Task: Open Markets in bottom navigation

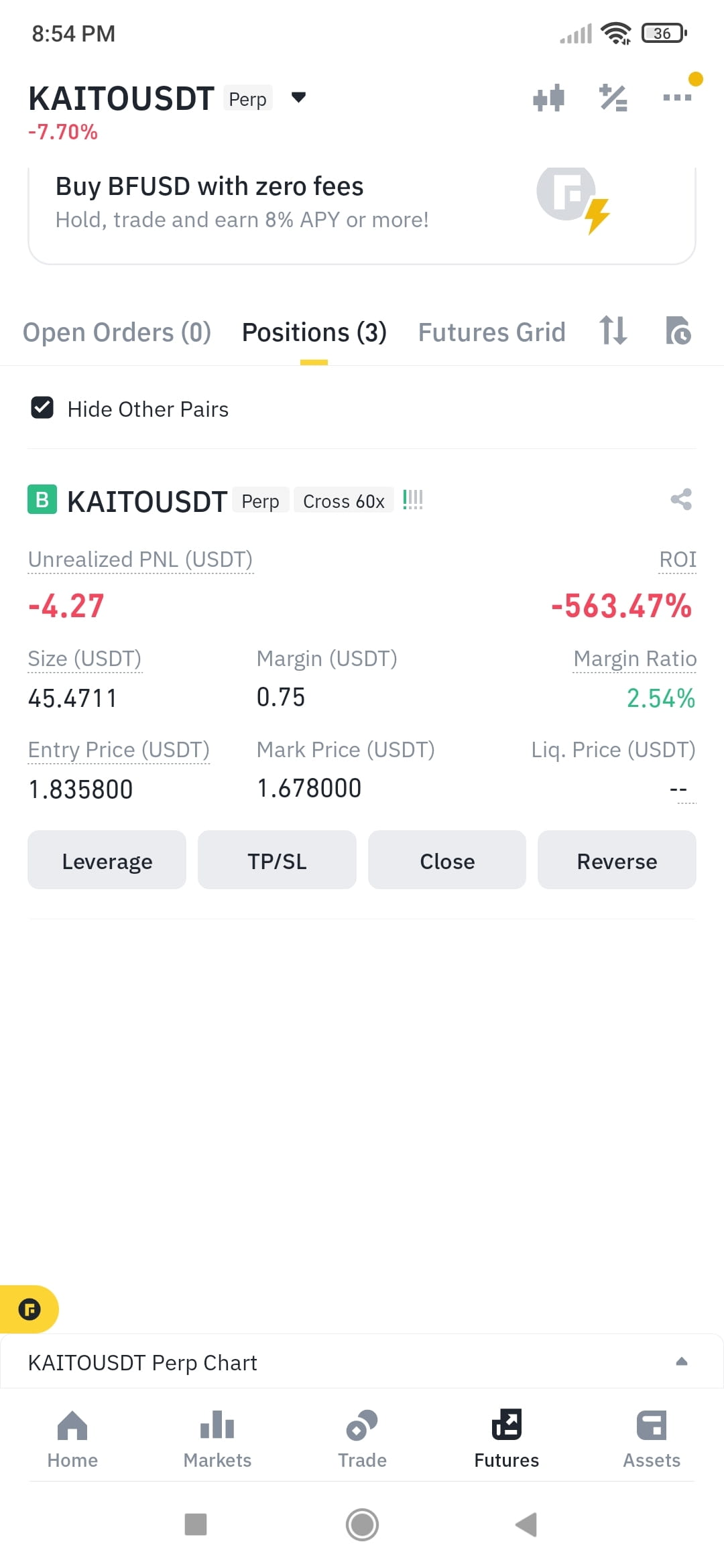Action: click(x=217, y=1439)
